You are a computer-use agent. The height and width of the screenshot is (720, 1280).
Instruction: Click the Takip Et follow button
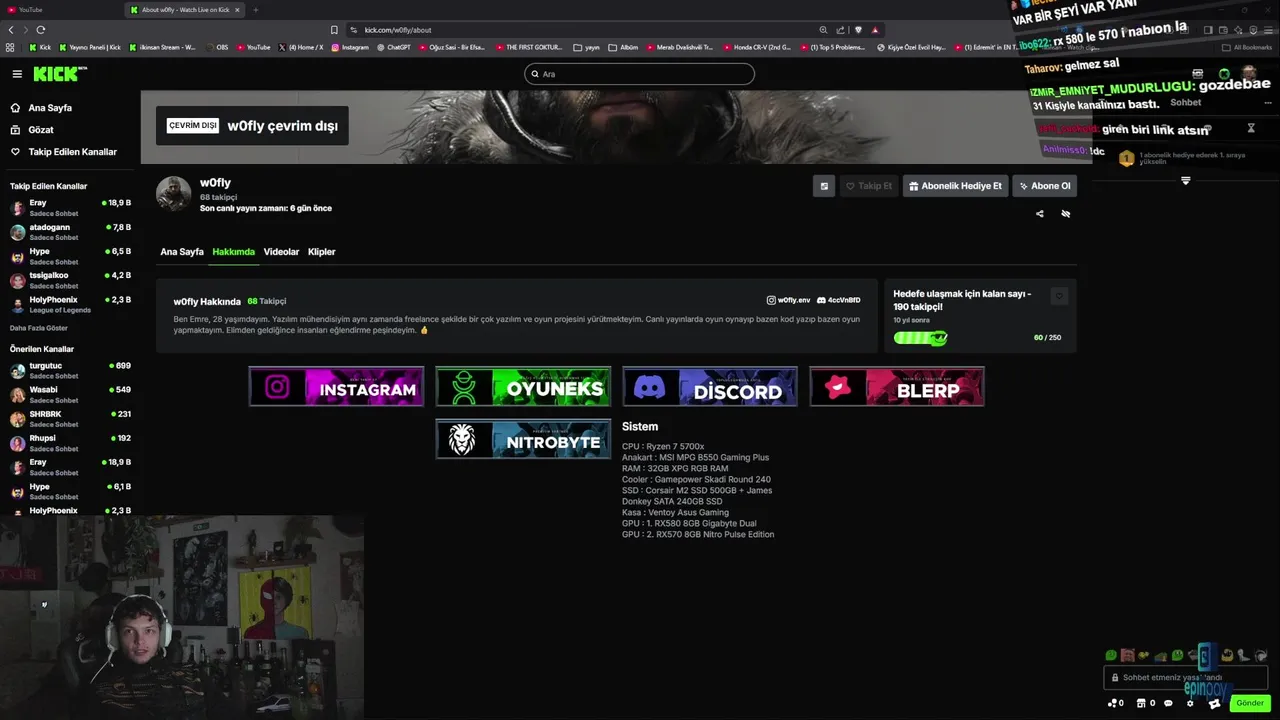tap(868, 186)
